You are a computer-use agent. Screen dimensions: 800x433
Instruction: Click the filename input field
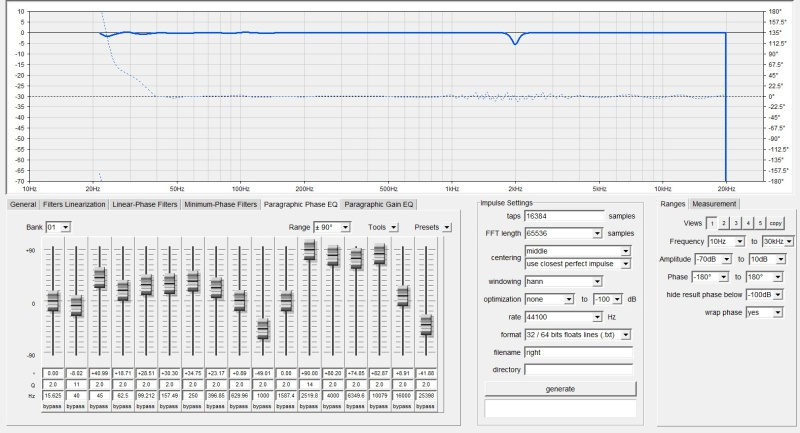[x=579, y=352]
